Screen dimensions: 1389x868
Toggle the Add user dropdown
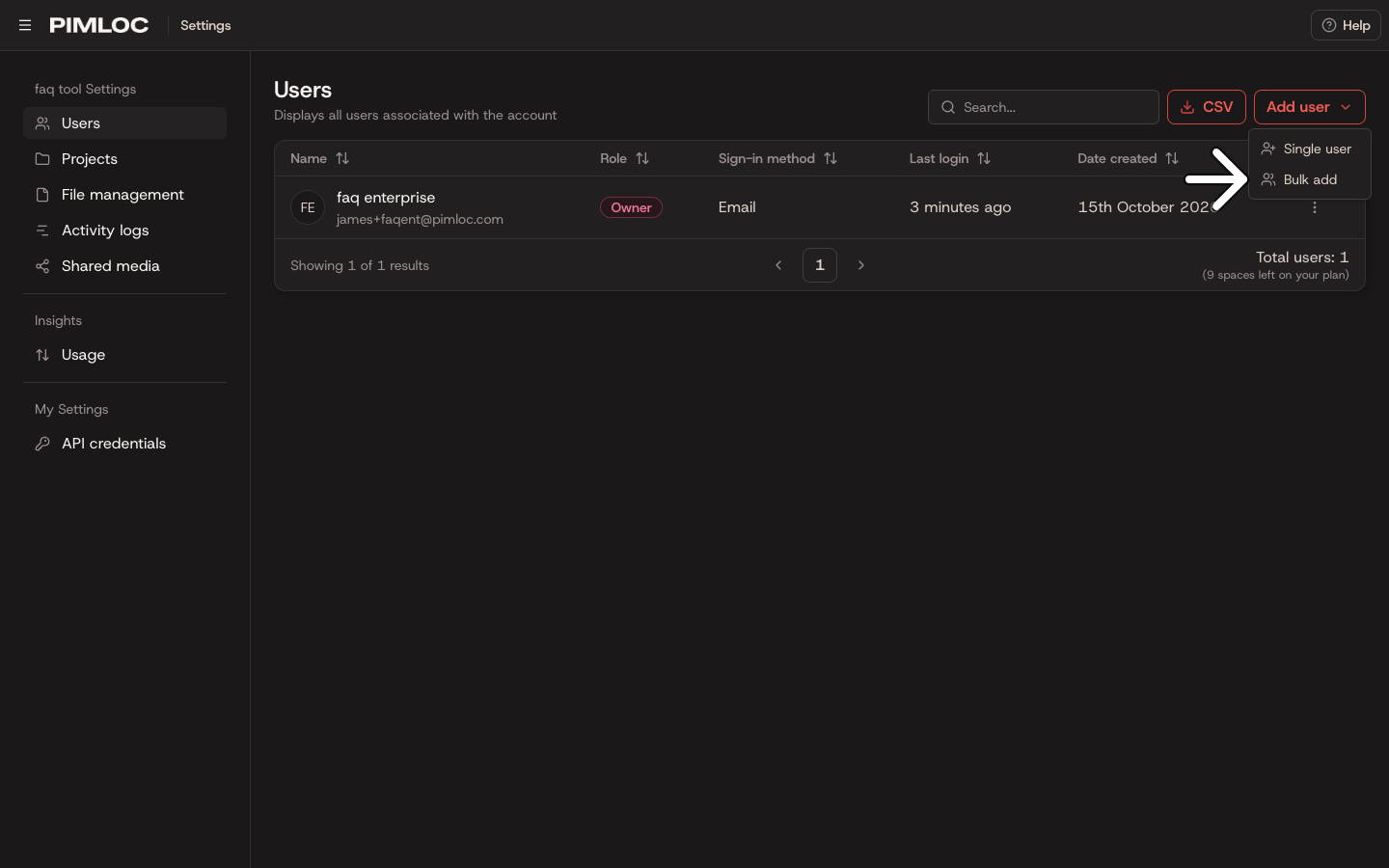click(1310, 107)
